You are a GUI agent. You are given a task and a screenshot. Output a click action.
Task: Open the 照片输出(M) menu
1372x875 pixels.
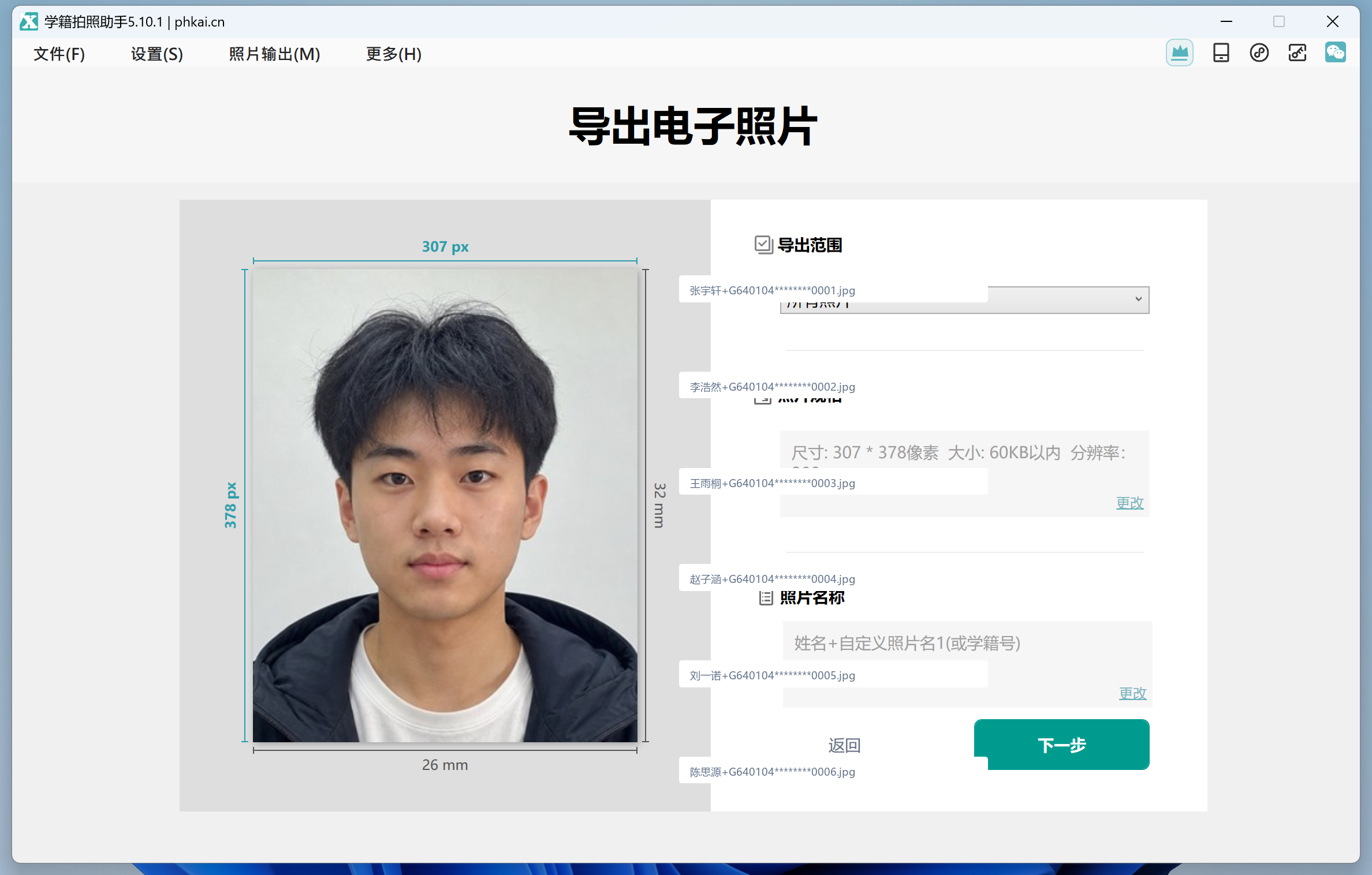(x=274, y=54)
